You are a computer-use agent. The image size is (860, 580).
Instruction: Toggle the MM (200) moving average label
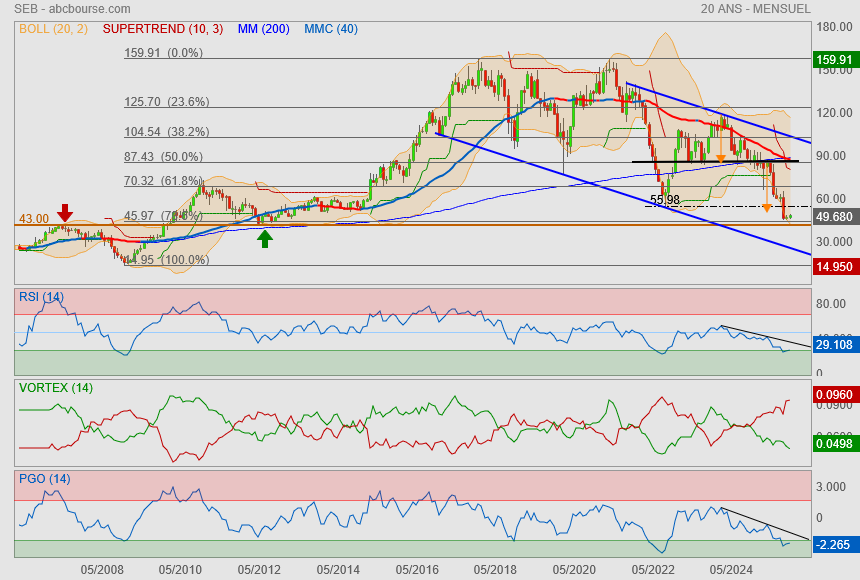[x=263, y=29]
